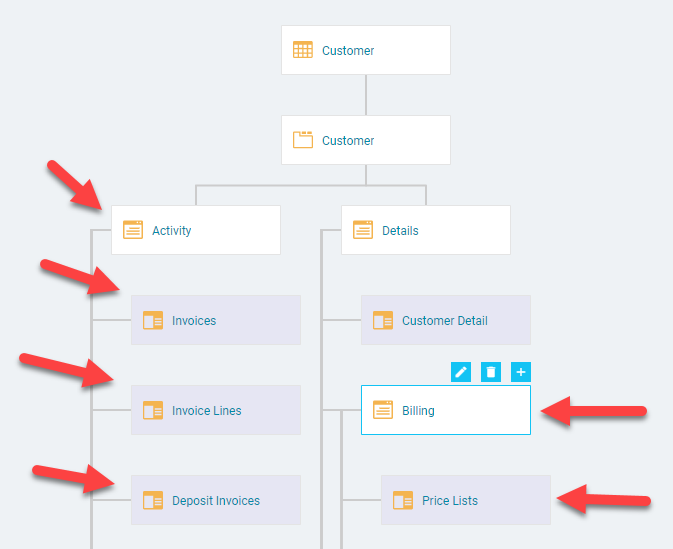Click the Details node's tab icon

(x=363, y=230)
